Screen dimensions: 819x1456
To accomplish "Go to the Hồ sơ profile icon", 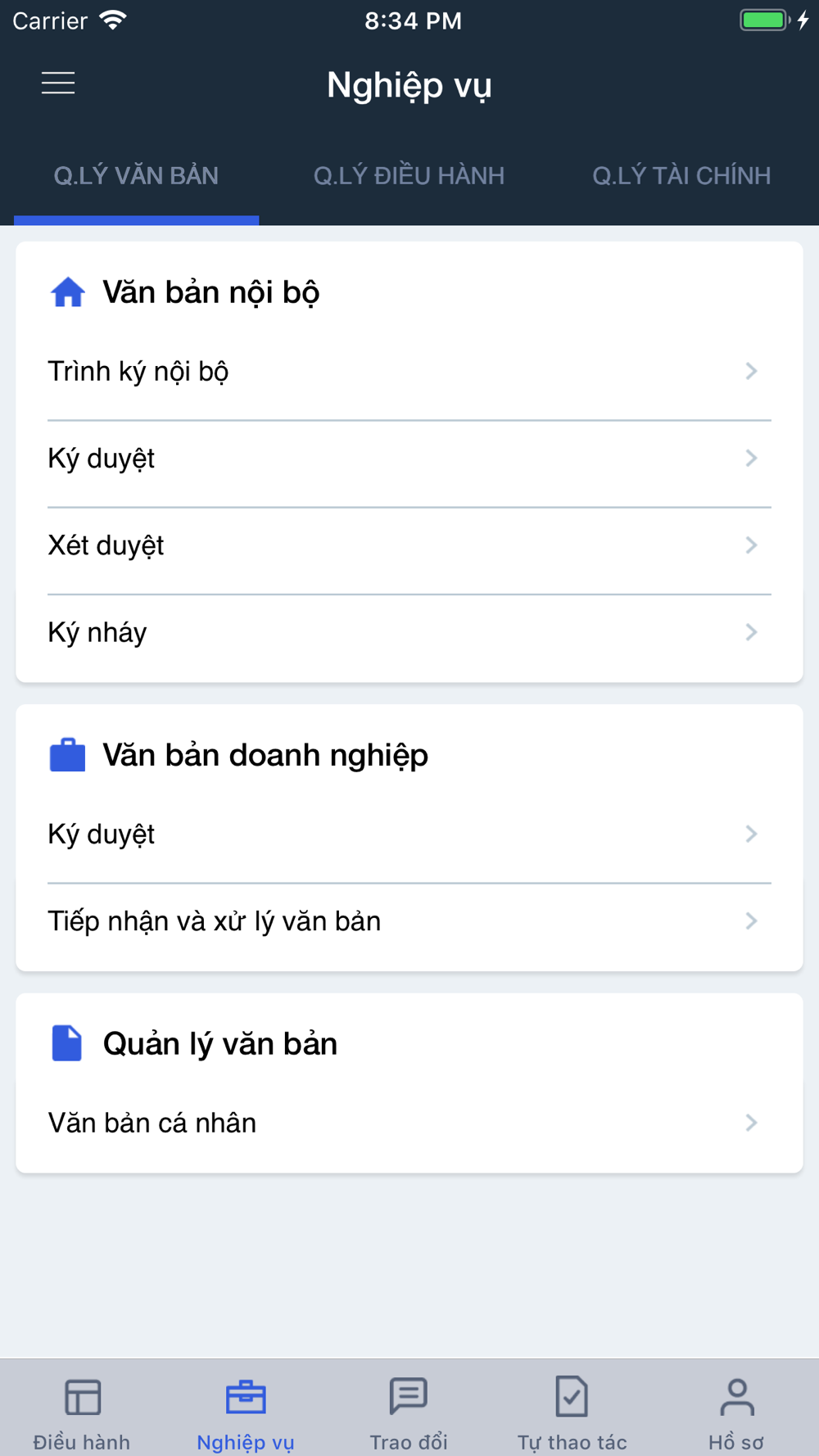I will [737, 1397].
